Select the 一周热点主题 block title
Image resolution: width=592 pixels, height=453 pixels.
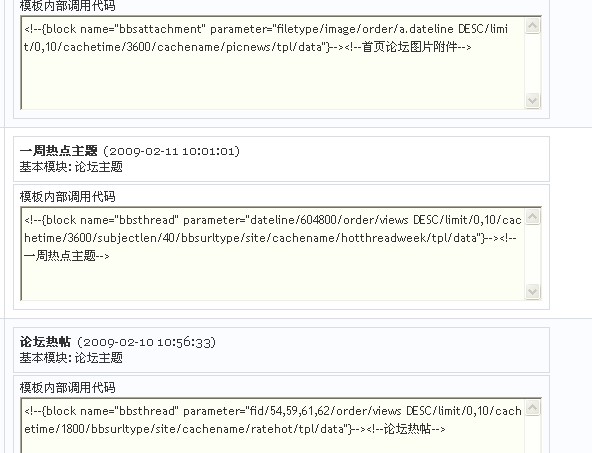[x=59, y=151]
